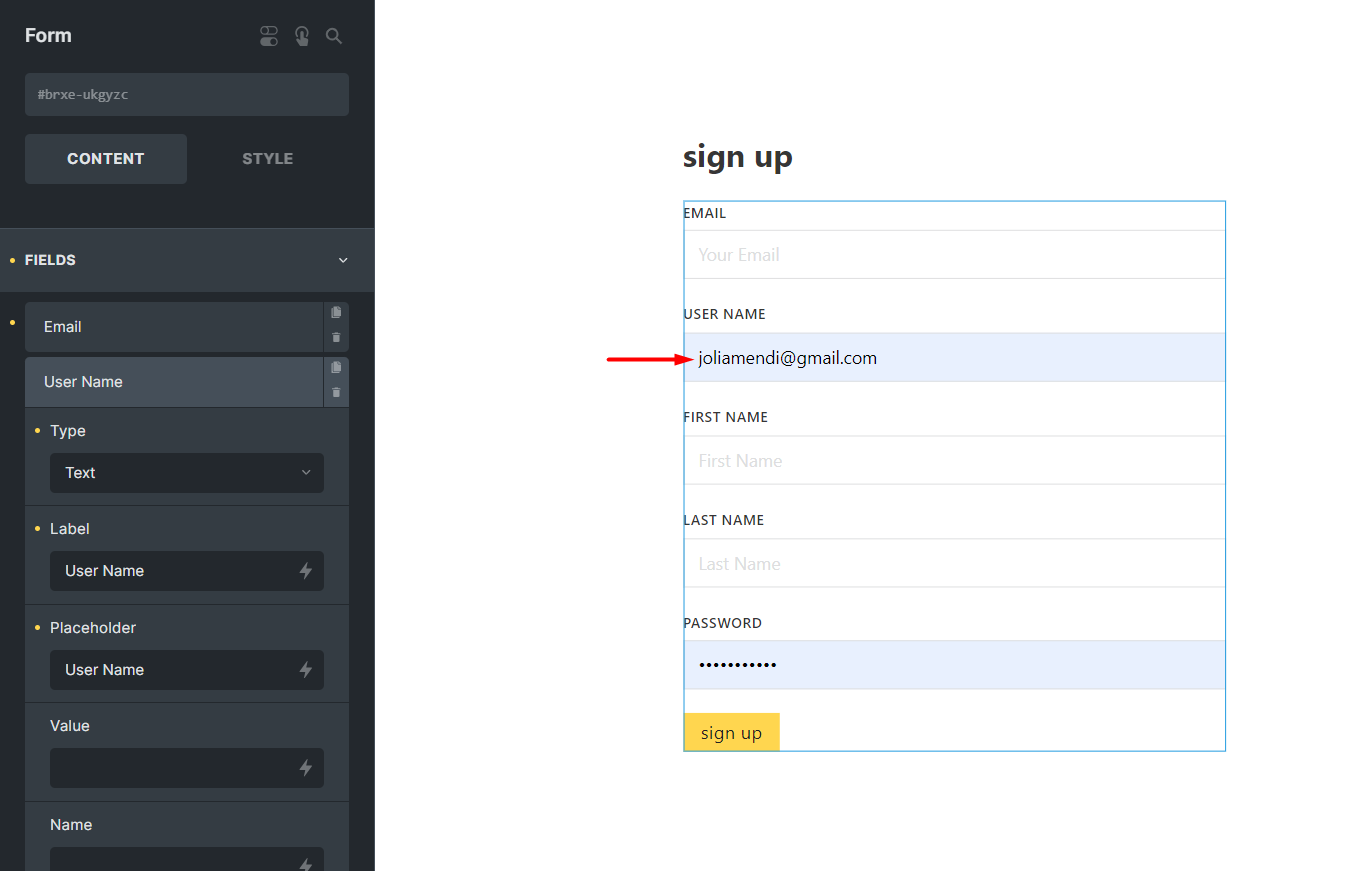1359x871 pixels.
Task: Collapse the FIELDS section
Action: click(343, 260)
